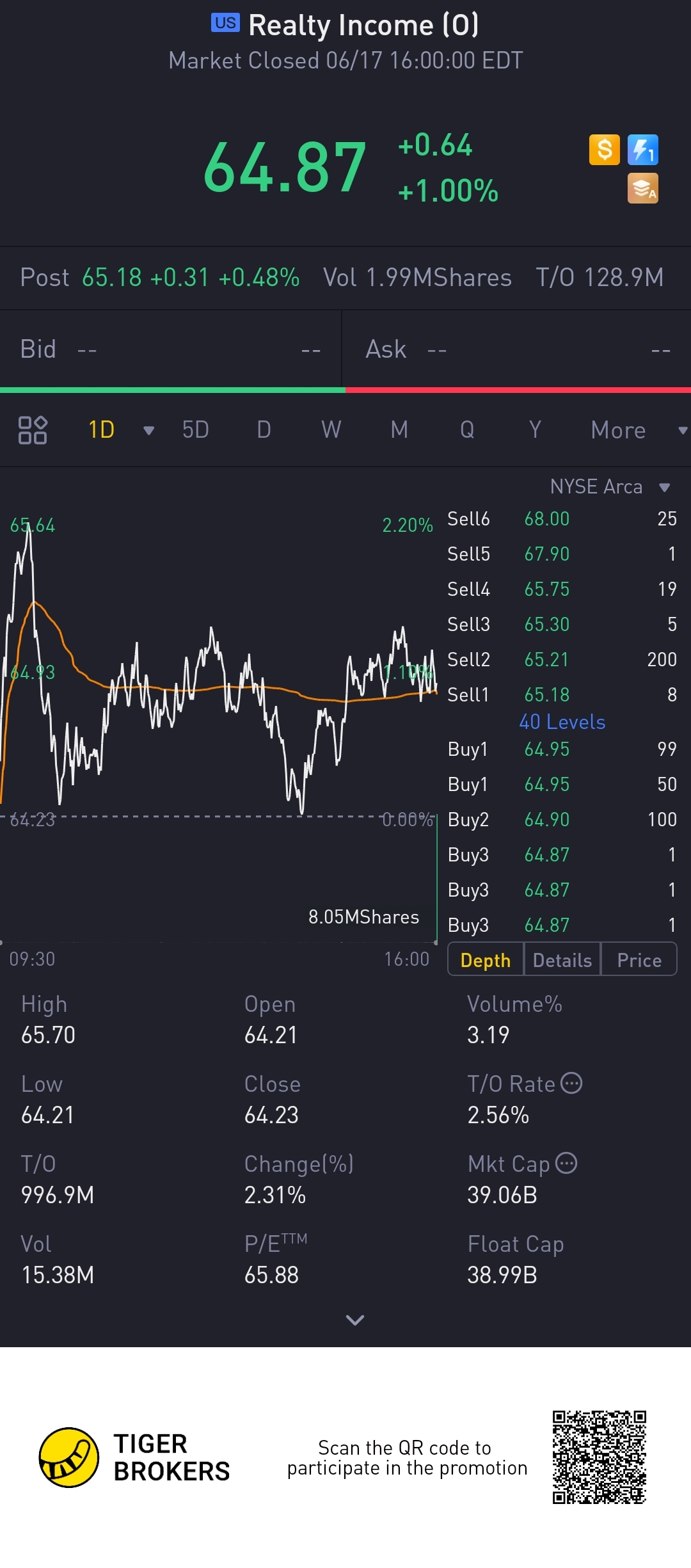Expand more stock stats with bottom chevron
The height and width of the screenshot is (1568, 691).
point(354,1320)
